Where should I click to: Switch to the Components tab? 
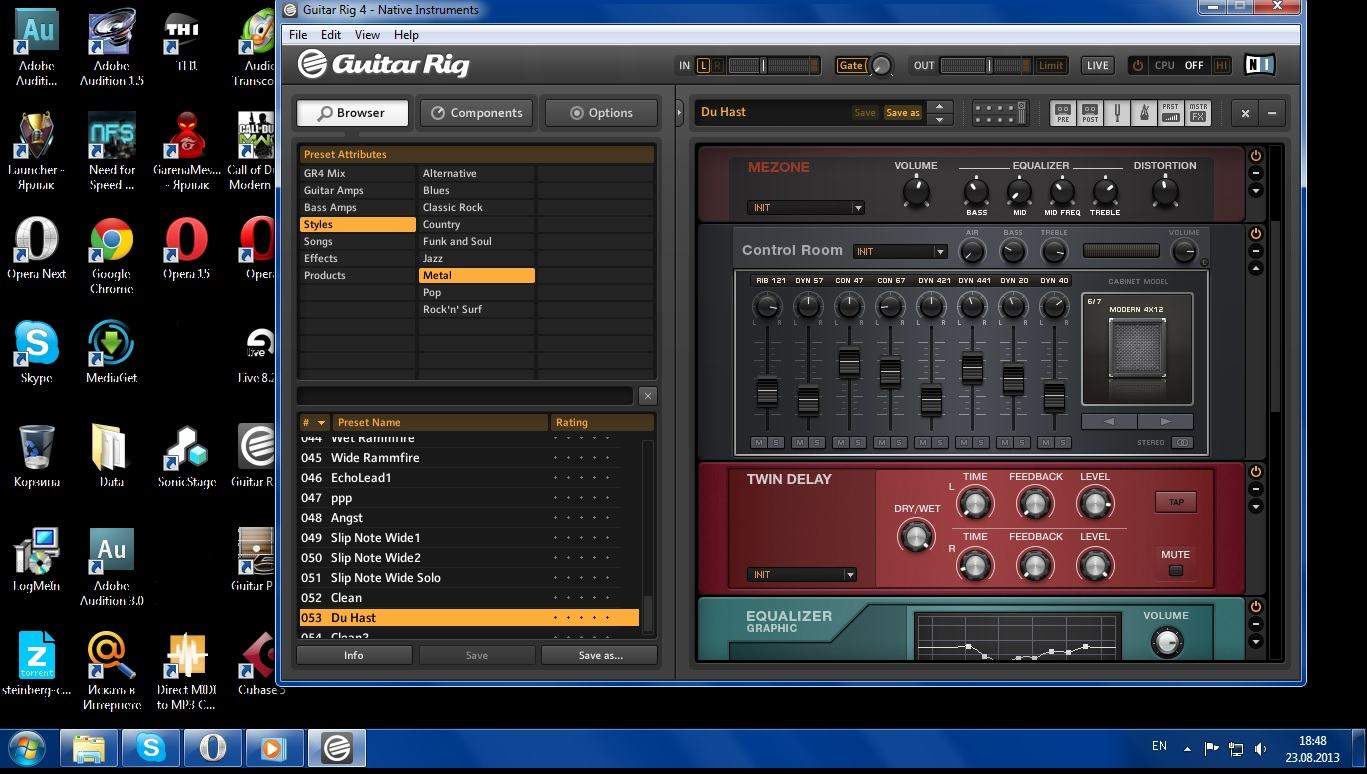coord(476,113)
